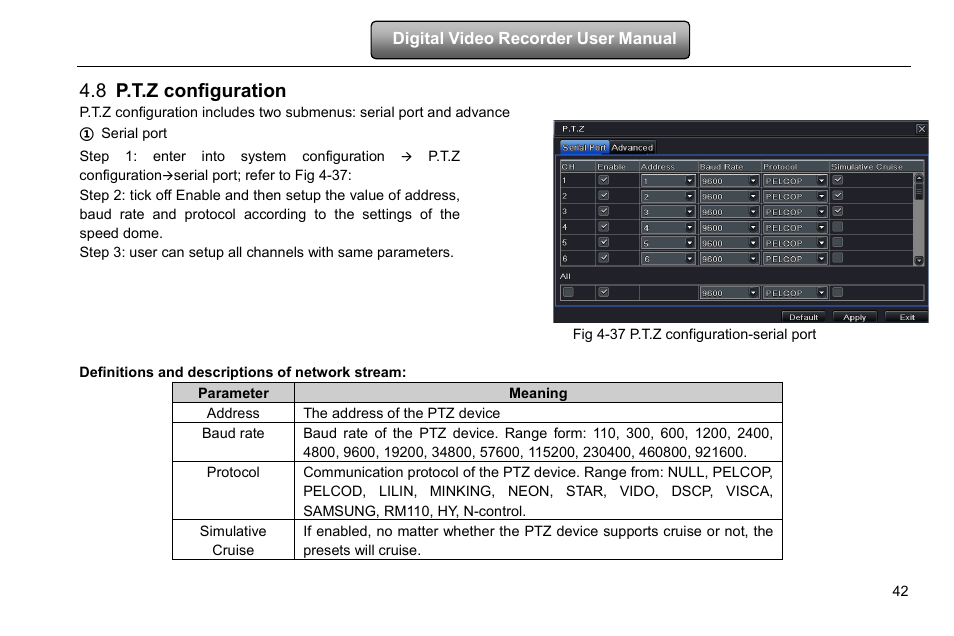Toggle Enable checkbox for channel 1

(604, 180)
